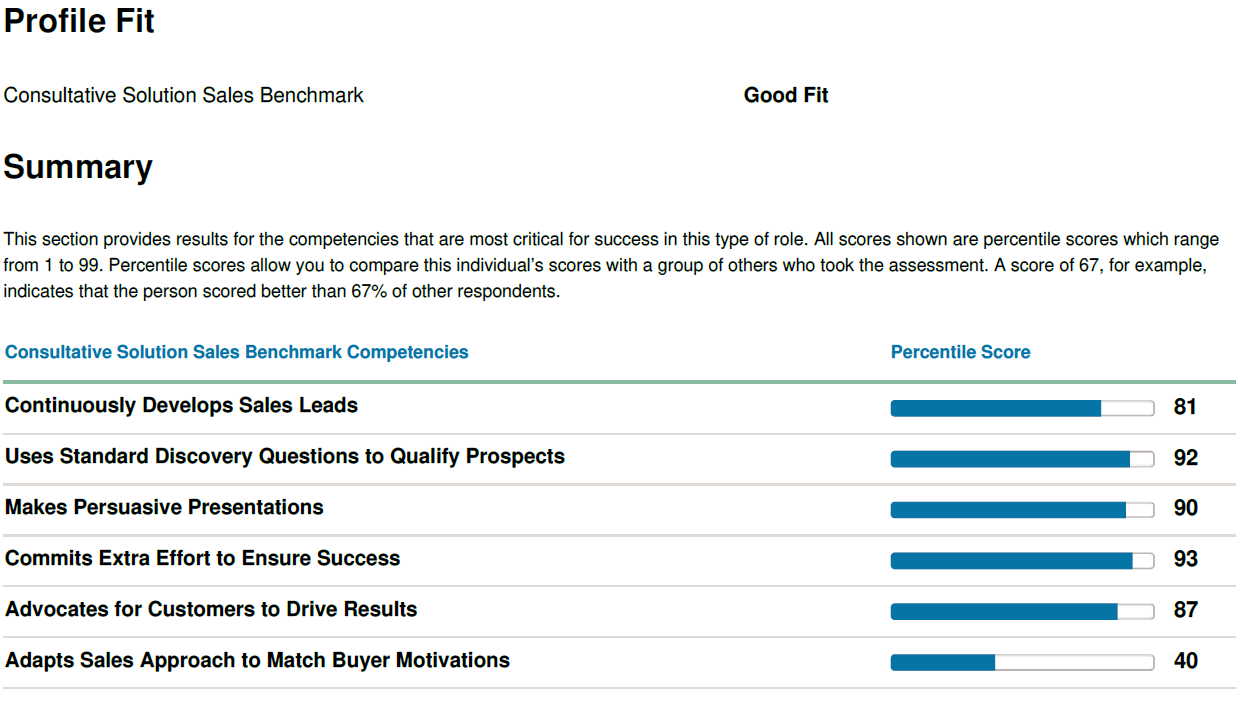The width and height of the screenshot is (1240, 706).
Task: Click the Percentile Score column header
Action: click(960, 352)
